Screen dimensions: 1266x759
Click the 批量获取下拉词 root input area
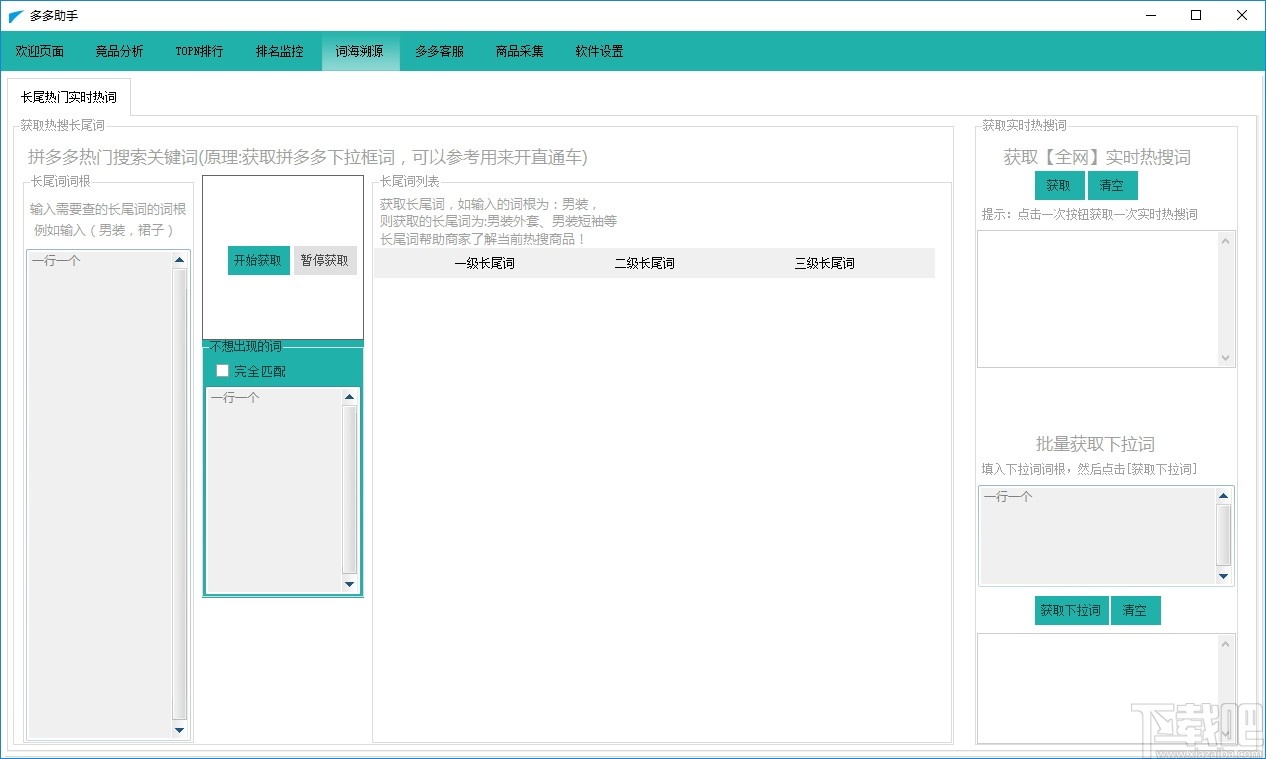point(1098,535)
